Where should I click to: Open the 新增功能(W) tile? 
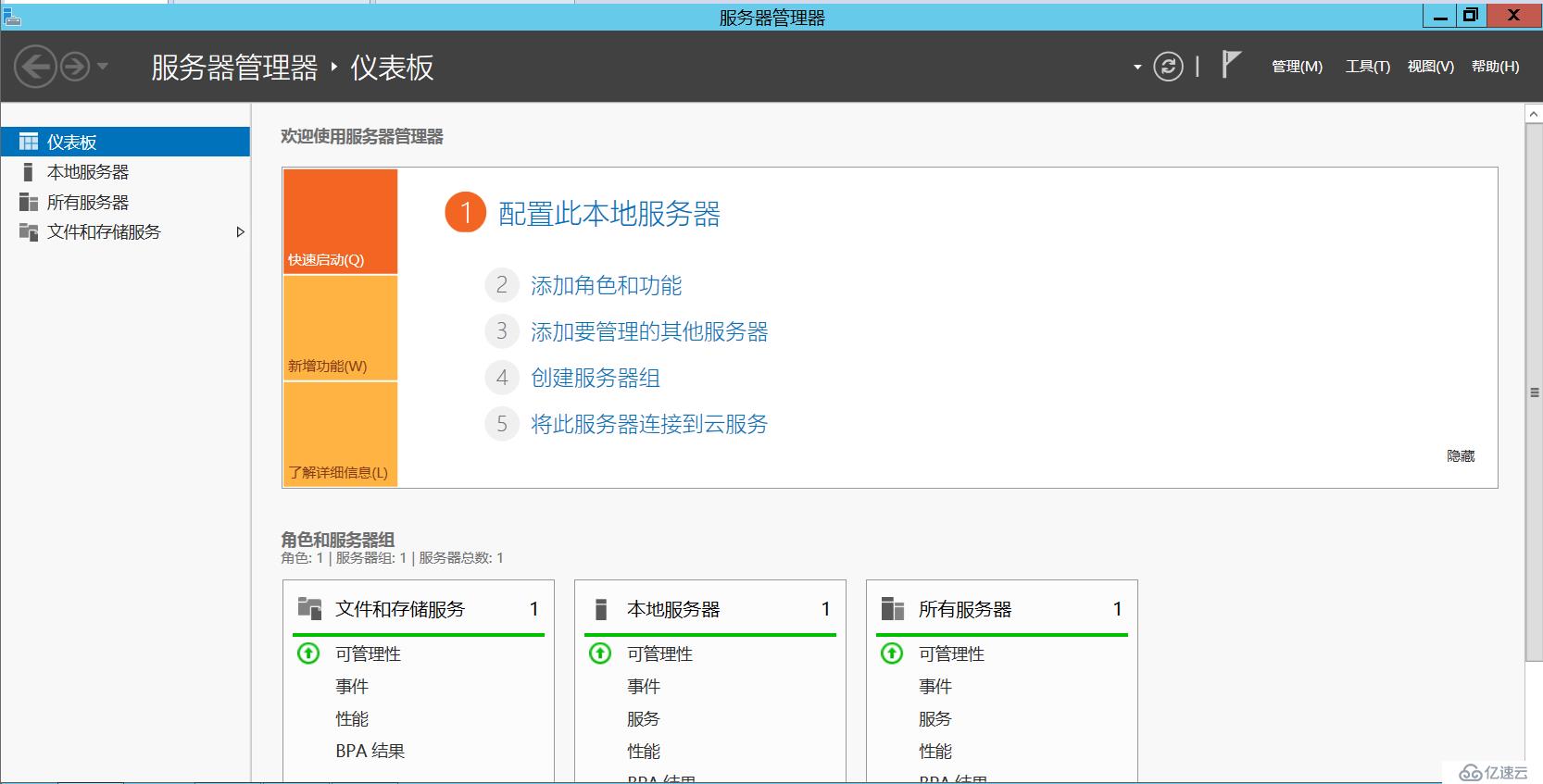pyautogui.click(x=340, y=328)
